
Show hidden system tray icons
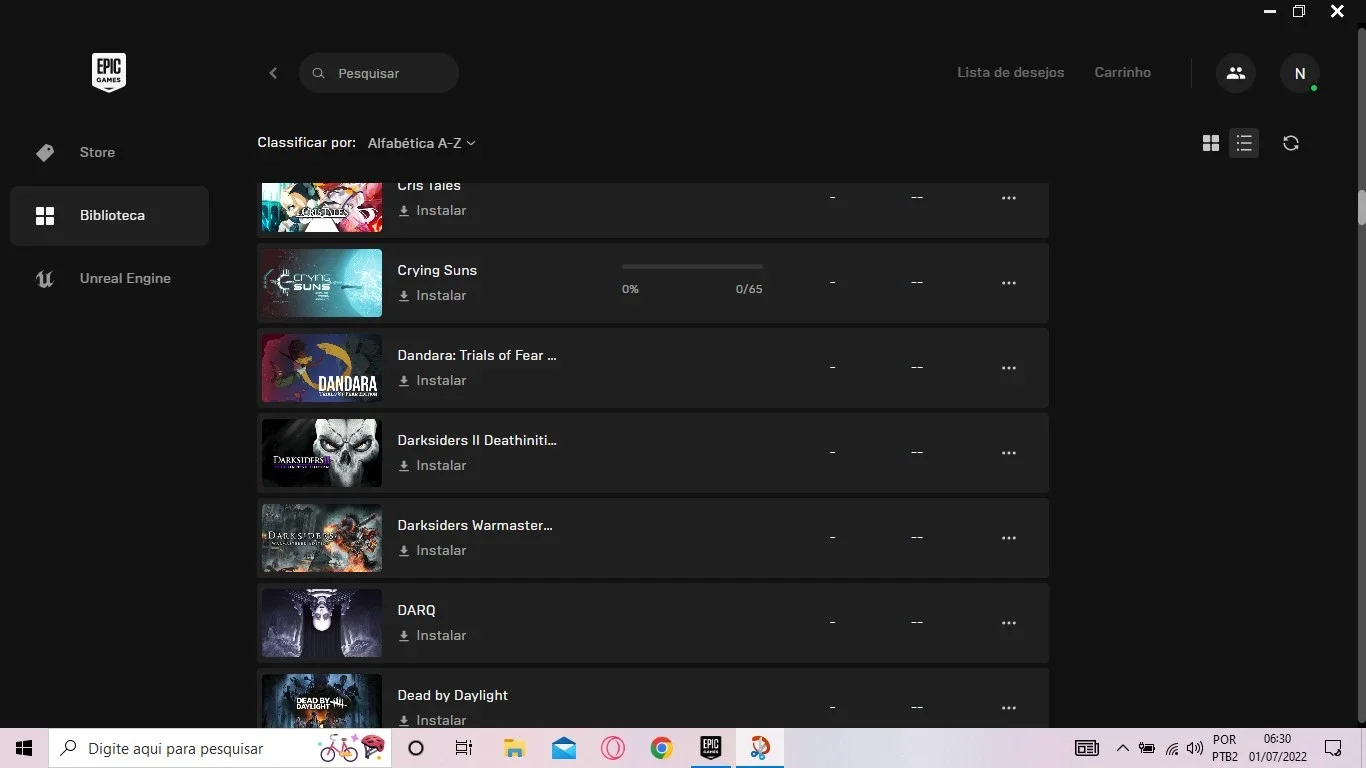coord(1122,748)
